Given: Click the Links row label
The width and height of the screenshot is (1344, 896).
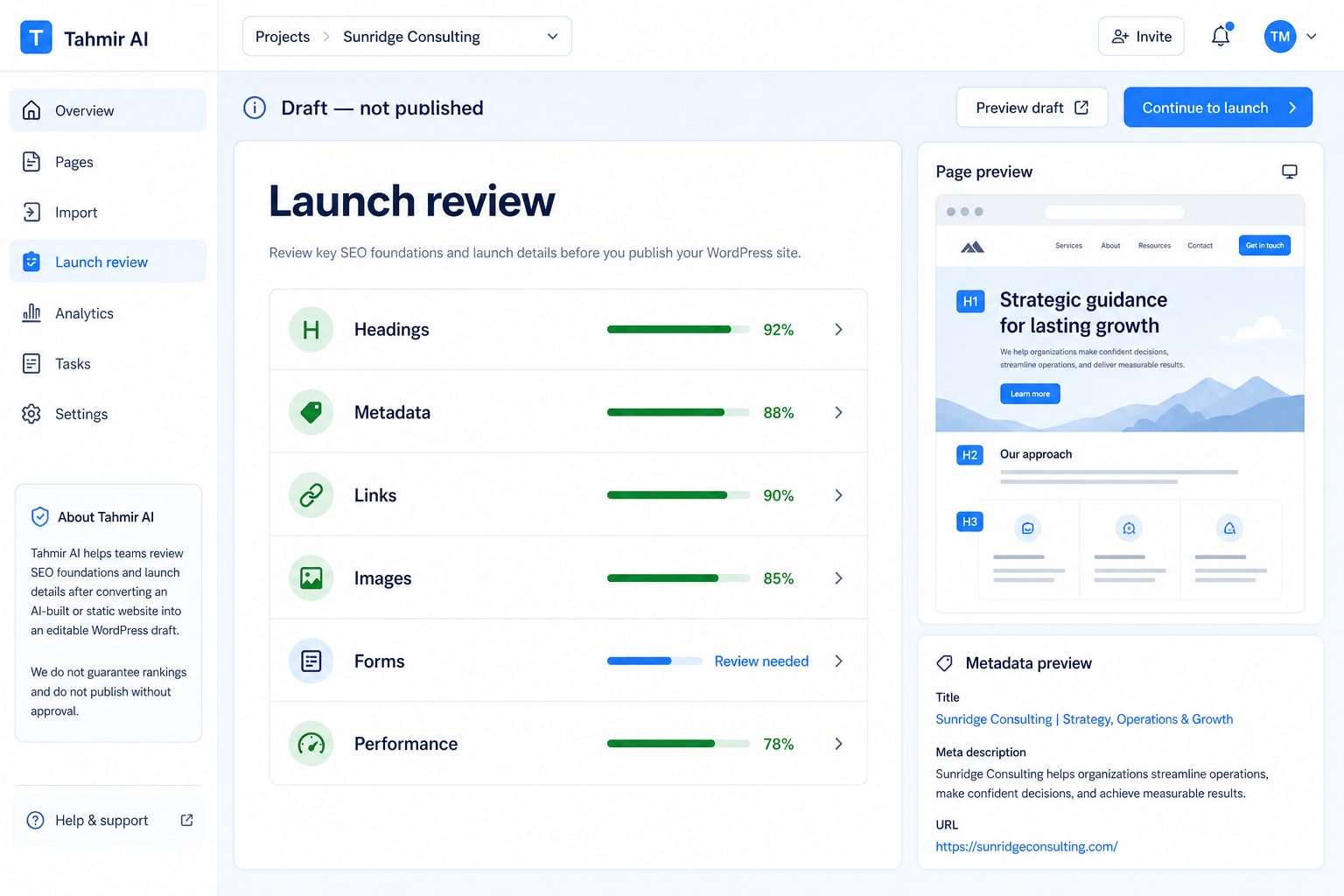Looking at the screenshot, I should coord(375,495).
